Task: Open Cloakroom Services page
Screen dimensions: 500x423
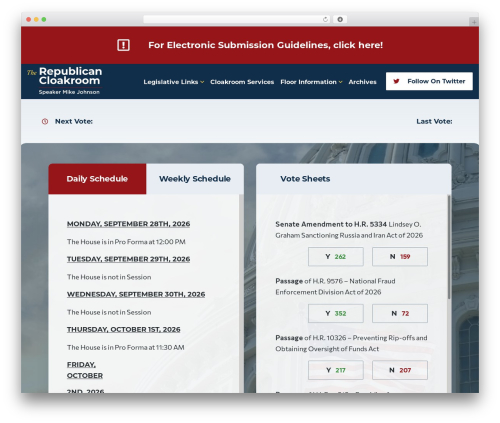Action: tap(242, 82)
